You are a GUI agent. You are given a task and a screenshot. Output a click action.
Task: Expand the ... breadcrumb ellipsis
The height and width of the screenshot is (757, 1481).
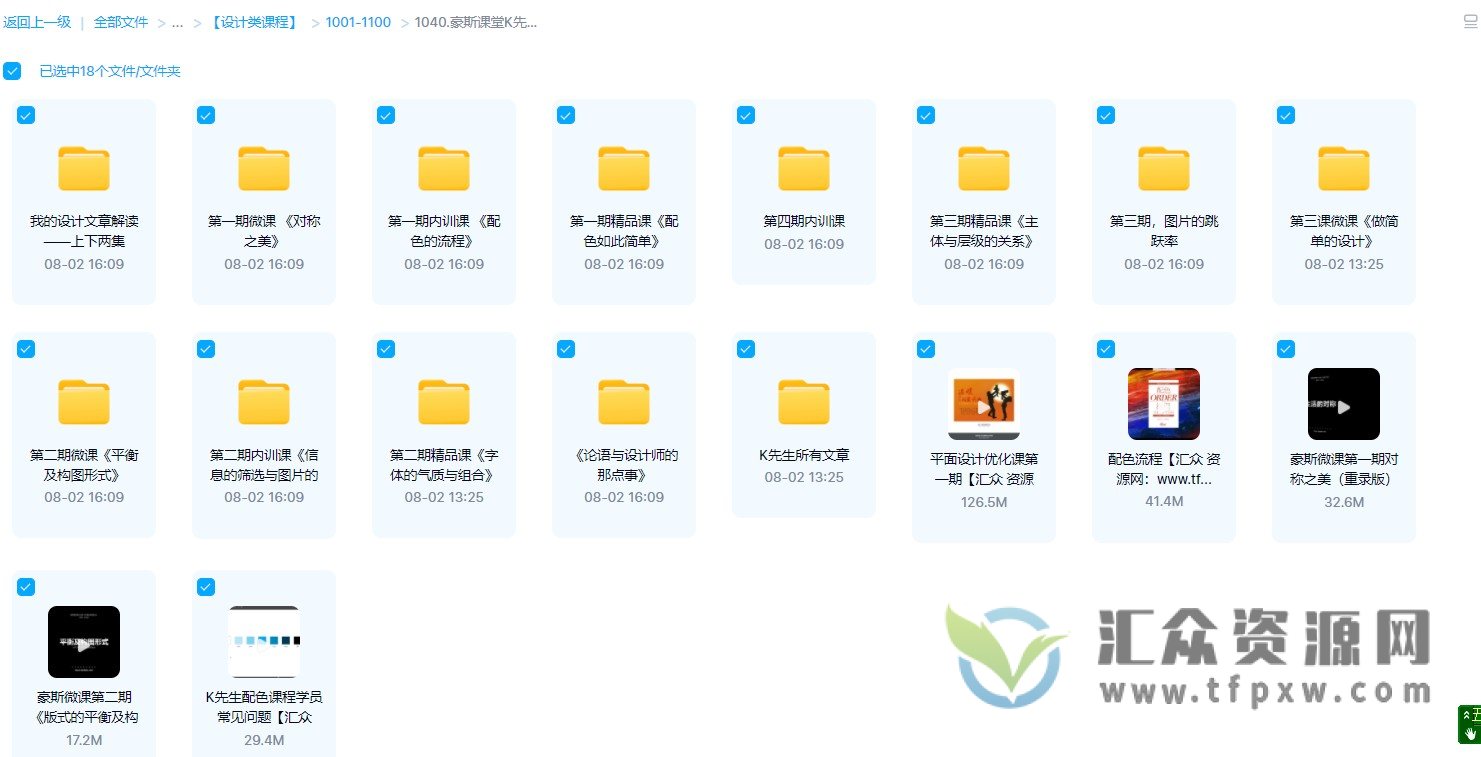(x=178, y=21)
